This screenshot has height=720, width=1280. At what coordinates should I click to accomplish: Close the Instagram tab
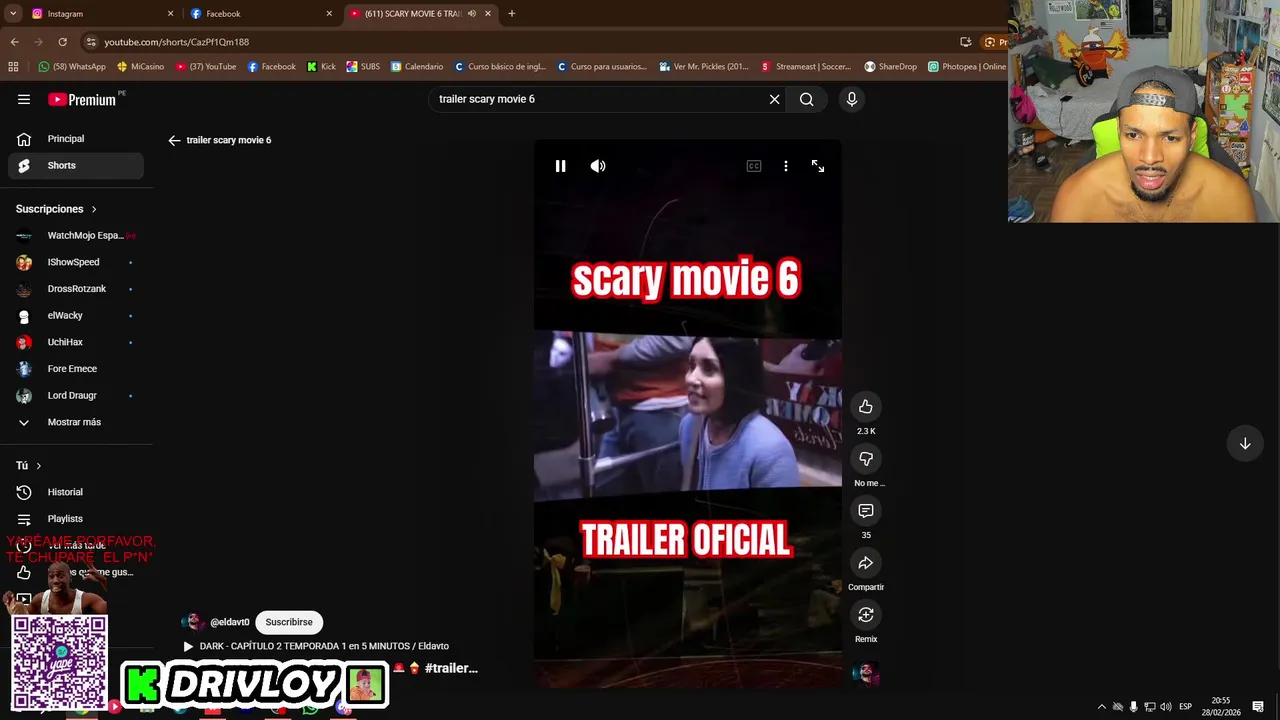170,14
